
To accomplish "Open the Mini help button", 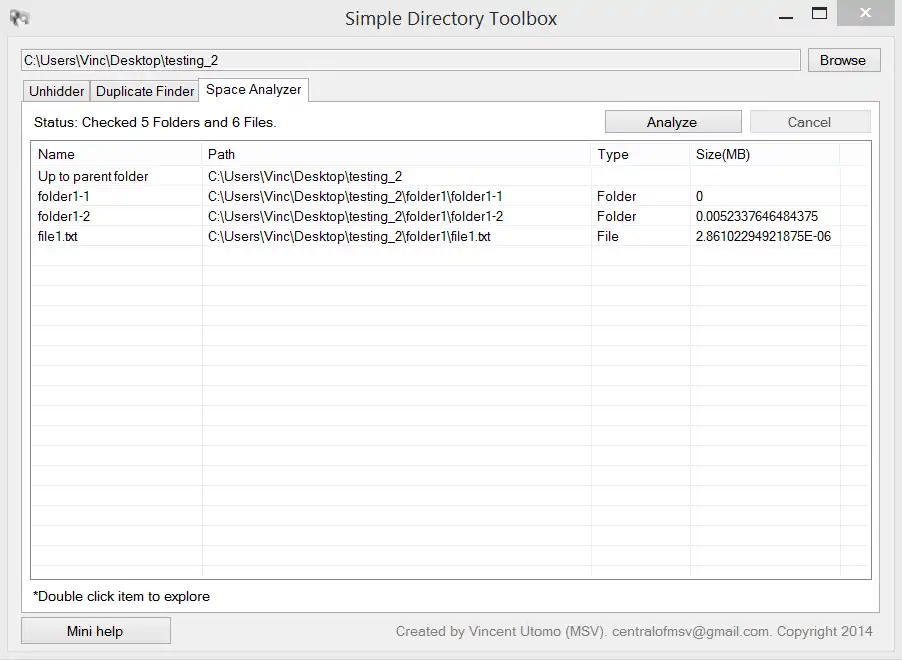I will [95, 631].
